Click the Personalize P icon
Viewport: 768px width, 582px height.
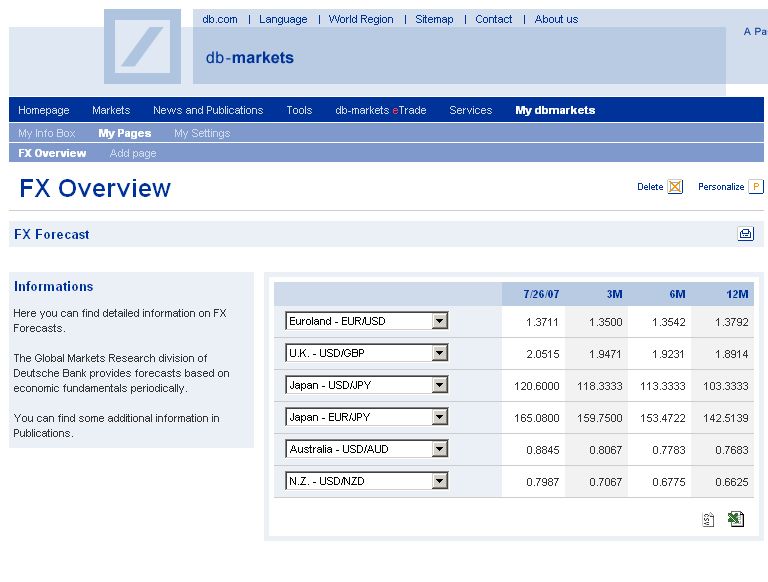756,187
